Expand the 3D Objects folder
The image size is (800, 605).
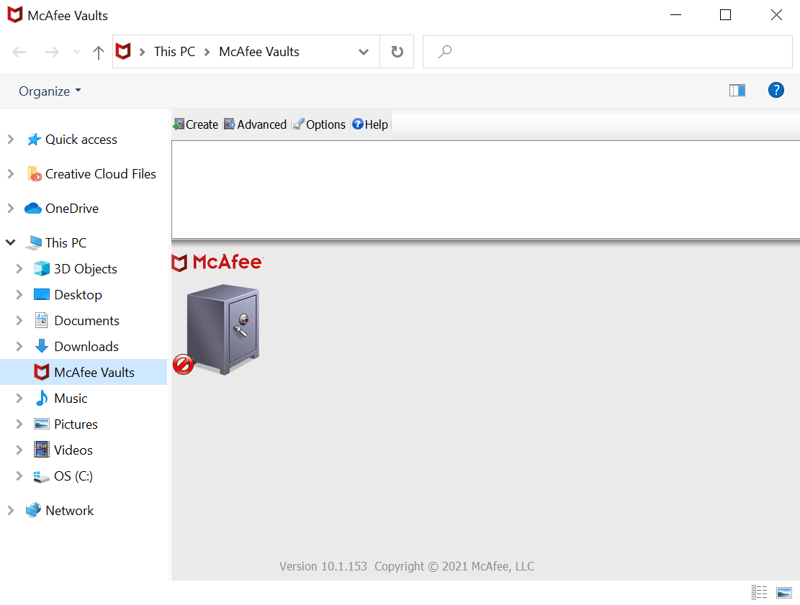pyautogui.click(x=19, y=269)
